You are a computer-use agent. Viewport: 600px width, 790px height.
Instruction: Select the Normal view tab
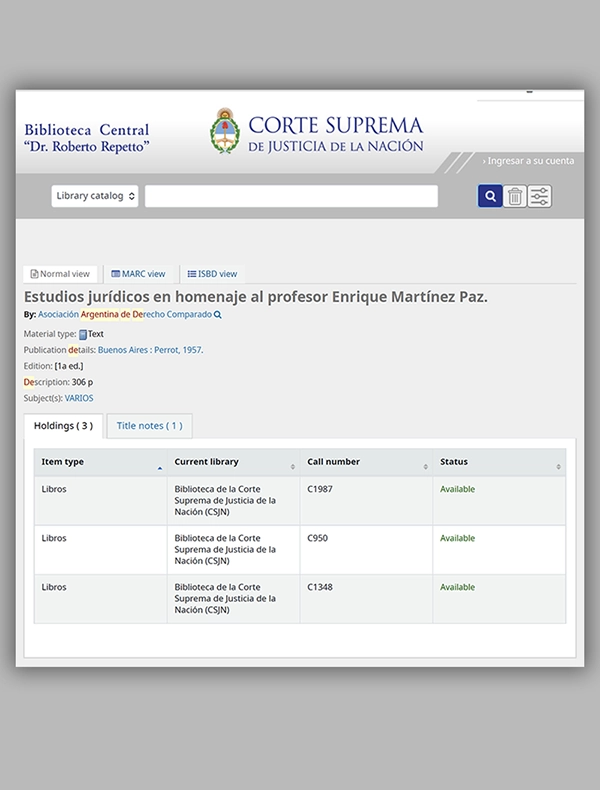60,274
